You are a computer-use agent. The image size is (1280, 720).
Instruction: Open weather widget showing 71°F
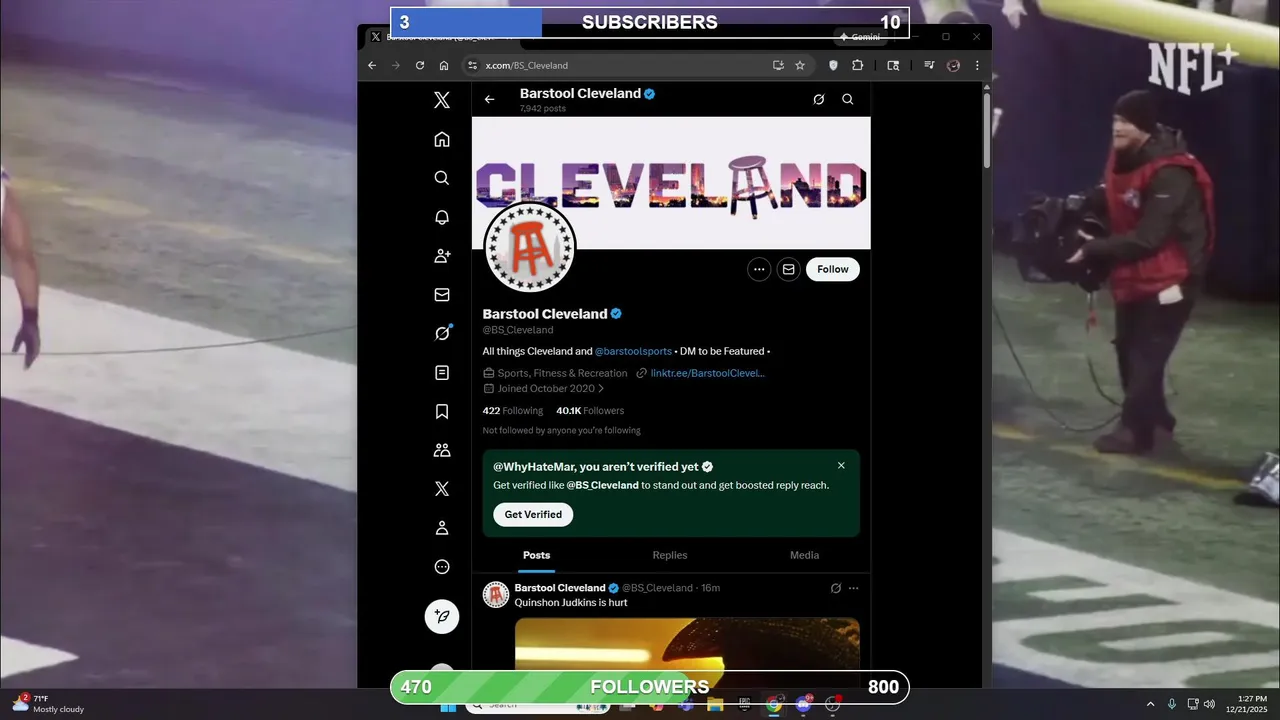point(48,704)
